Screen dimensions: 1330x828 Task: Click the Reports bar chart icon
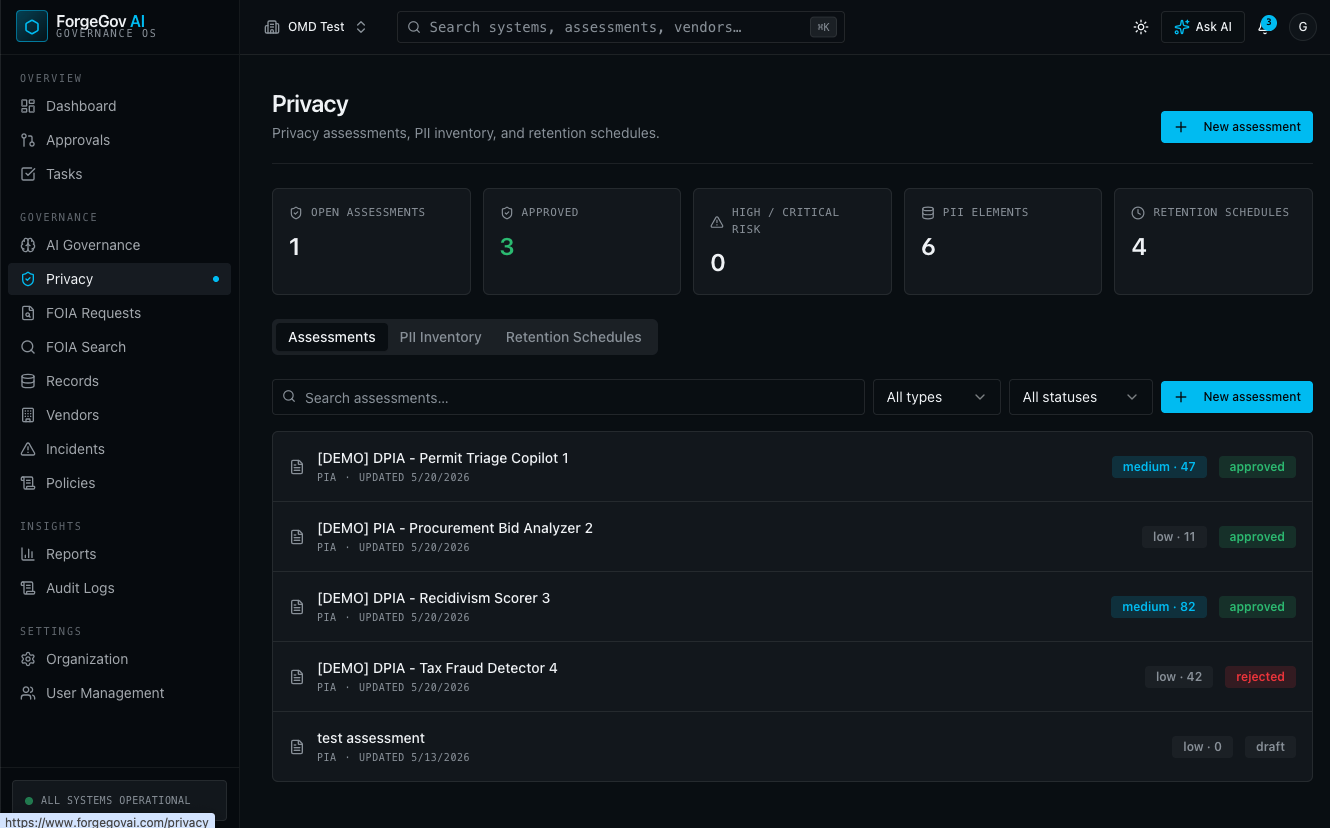coord(28,554)
